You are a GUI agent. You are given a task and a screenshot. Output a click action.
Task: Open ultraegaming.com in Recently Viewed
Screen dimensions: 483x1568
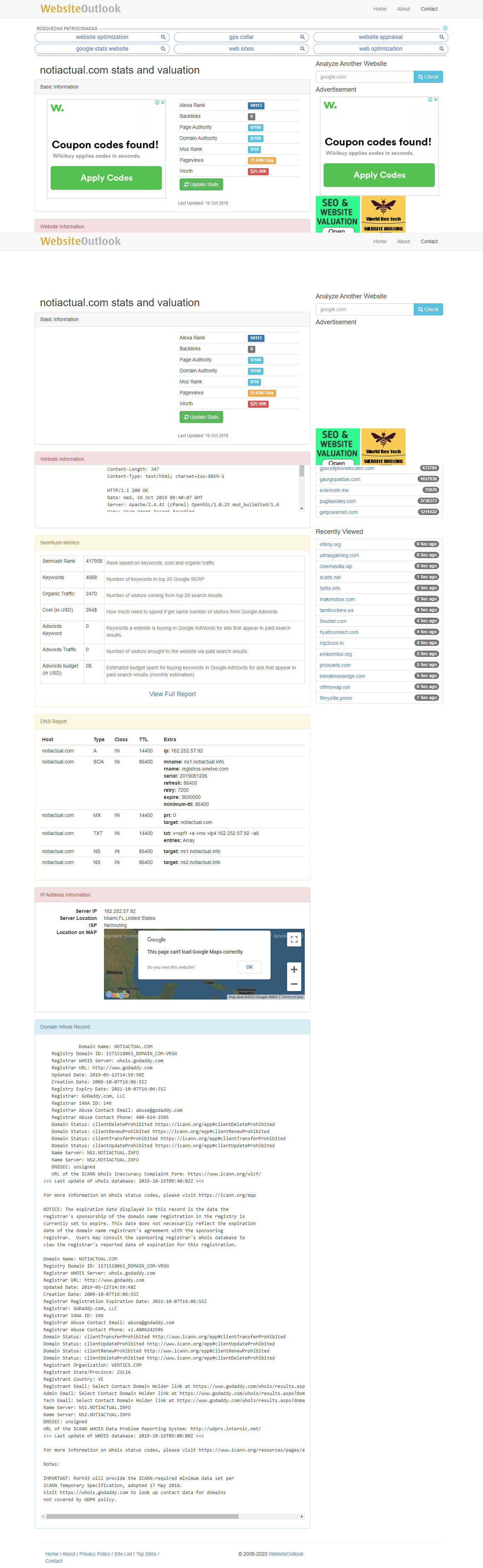pyautogui.click(x=339, y=555)
